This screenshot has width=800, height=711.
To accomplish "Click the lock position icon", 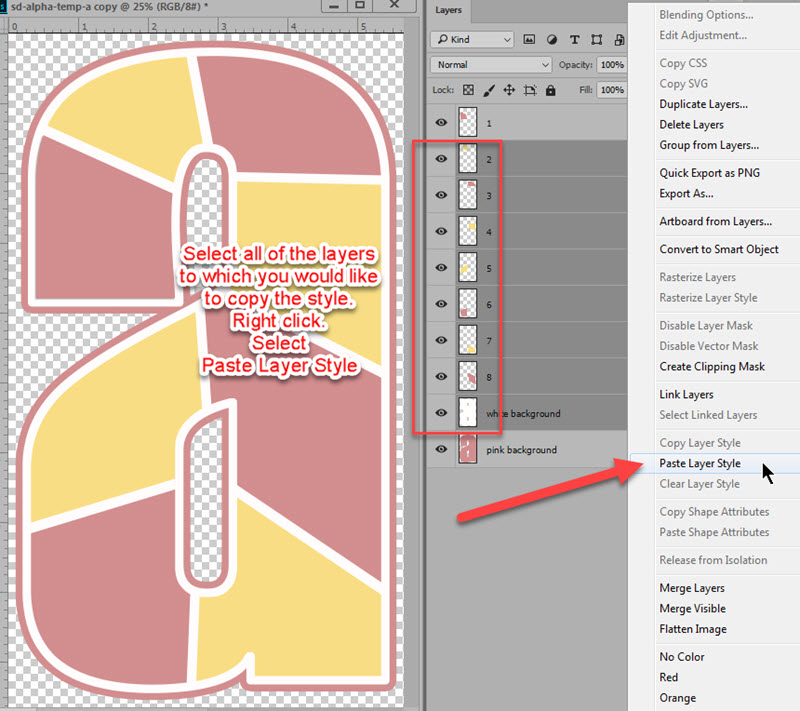I will [x=509, y=90].
